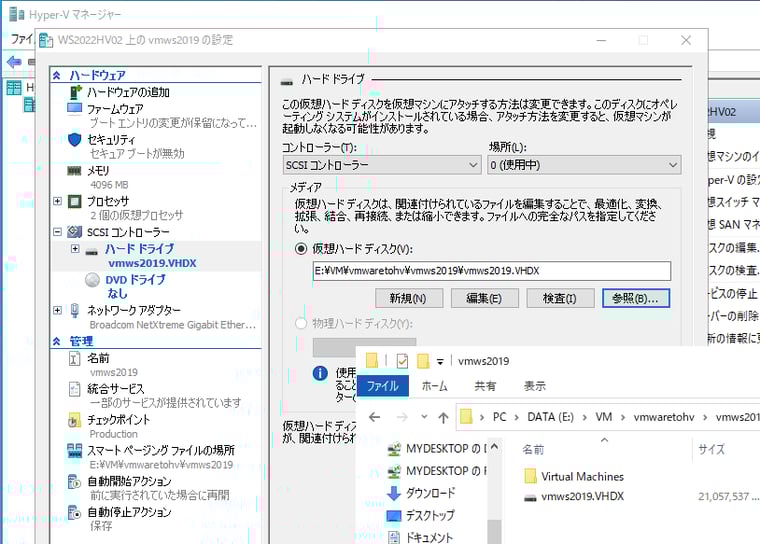Open the Virtual Machines folder icon
Screen dimensions: 760x544
tap(531, 477)
